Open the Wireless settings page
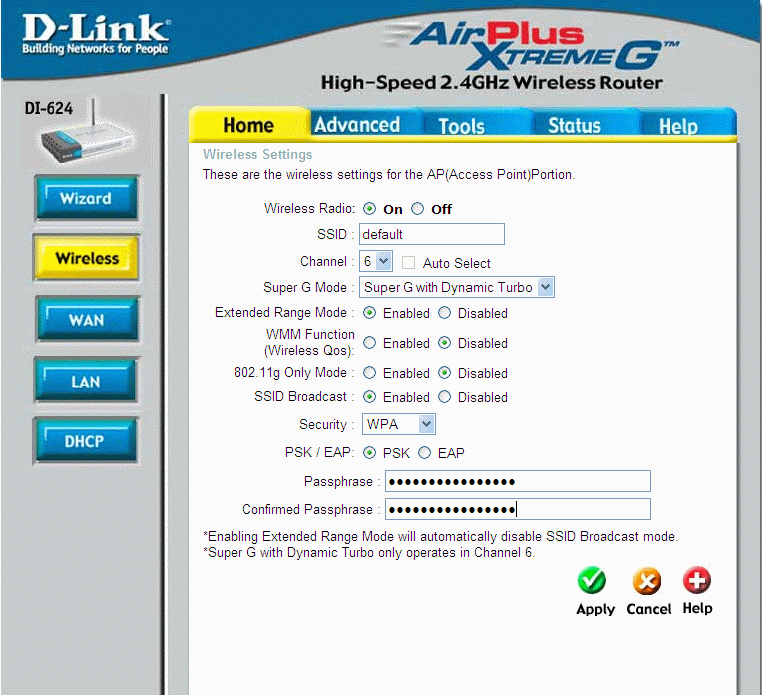The image size is (762, 695). coord(87,258)
